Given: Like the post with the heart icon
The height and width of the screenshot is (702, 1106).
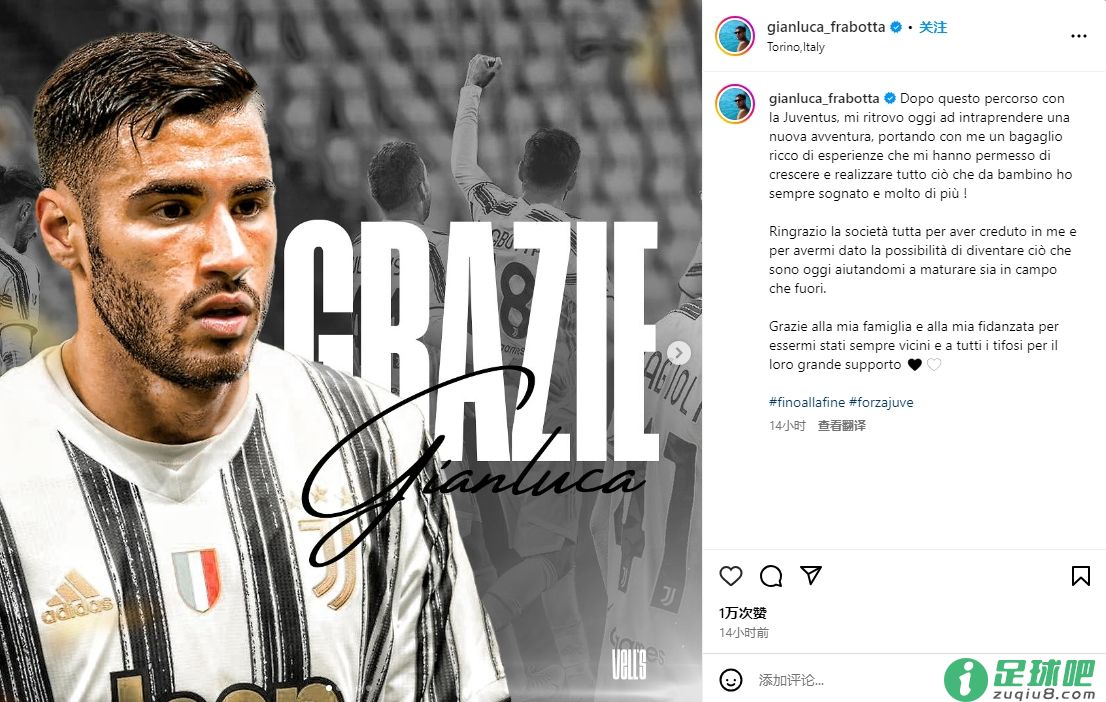Looking at the screenshot, I should click(731, 576).
